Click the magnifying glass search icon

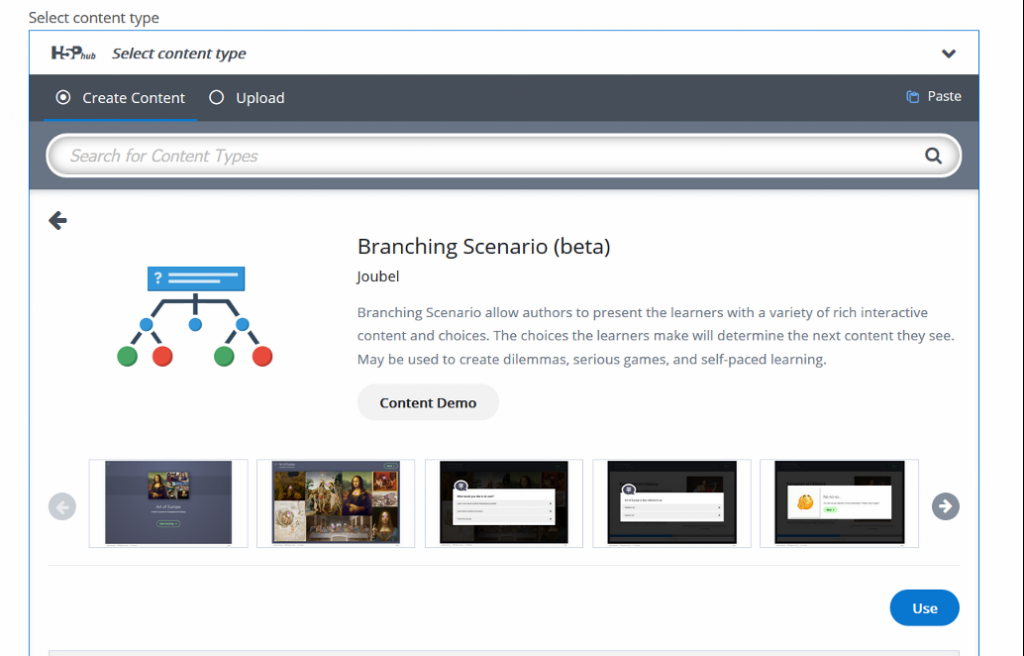[x=933, y=156]
